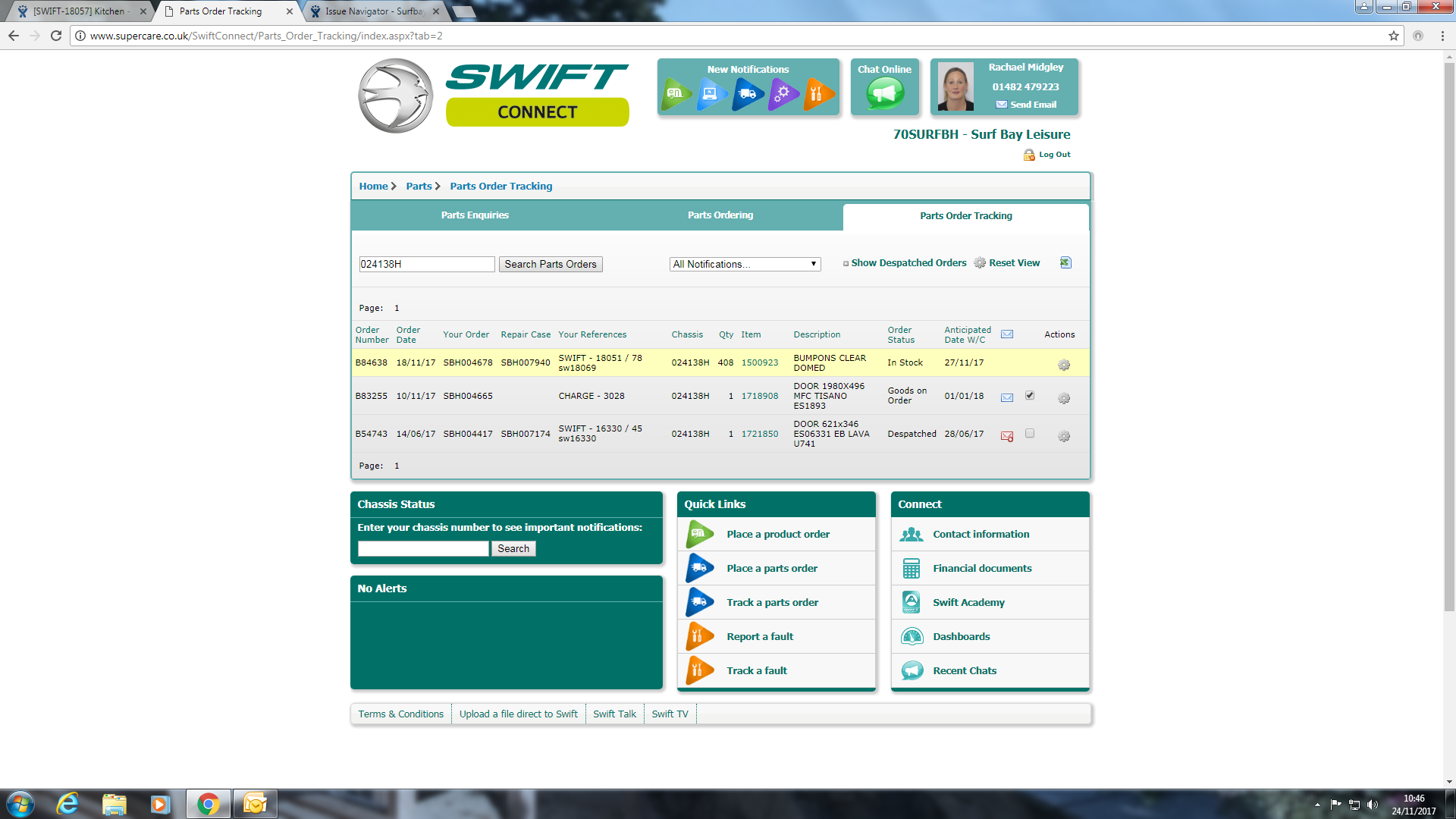Export orders with the Excel icon

click(1065, 262)
